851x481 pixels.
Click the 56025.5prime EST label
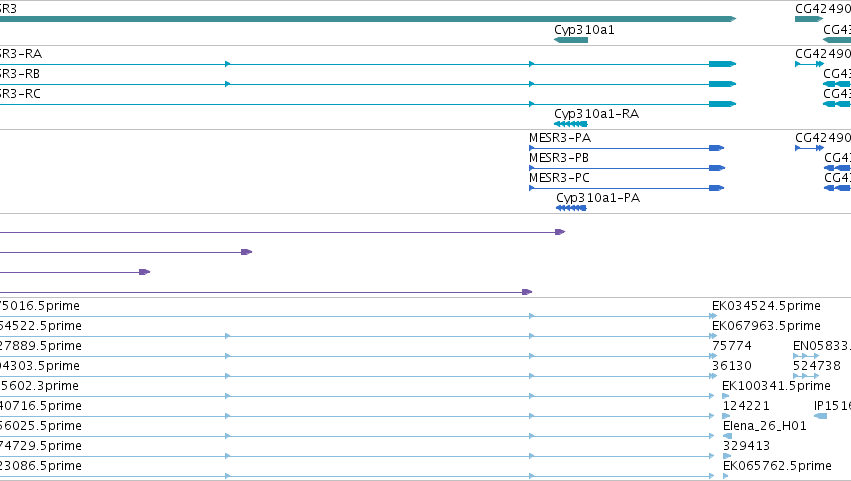41,426
